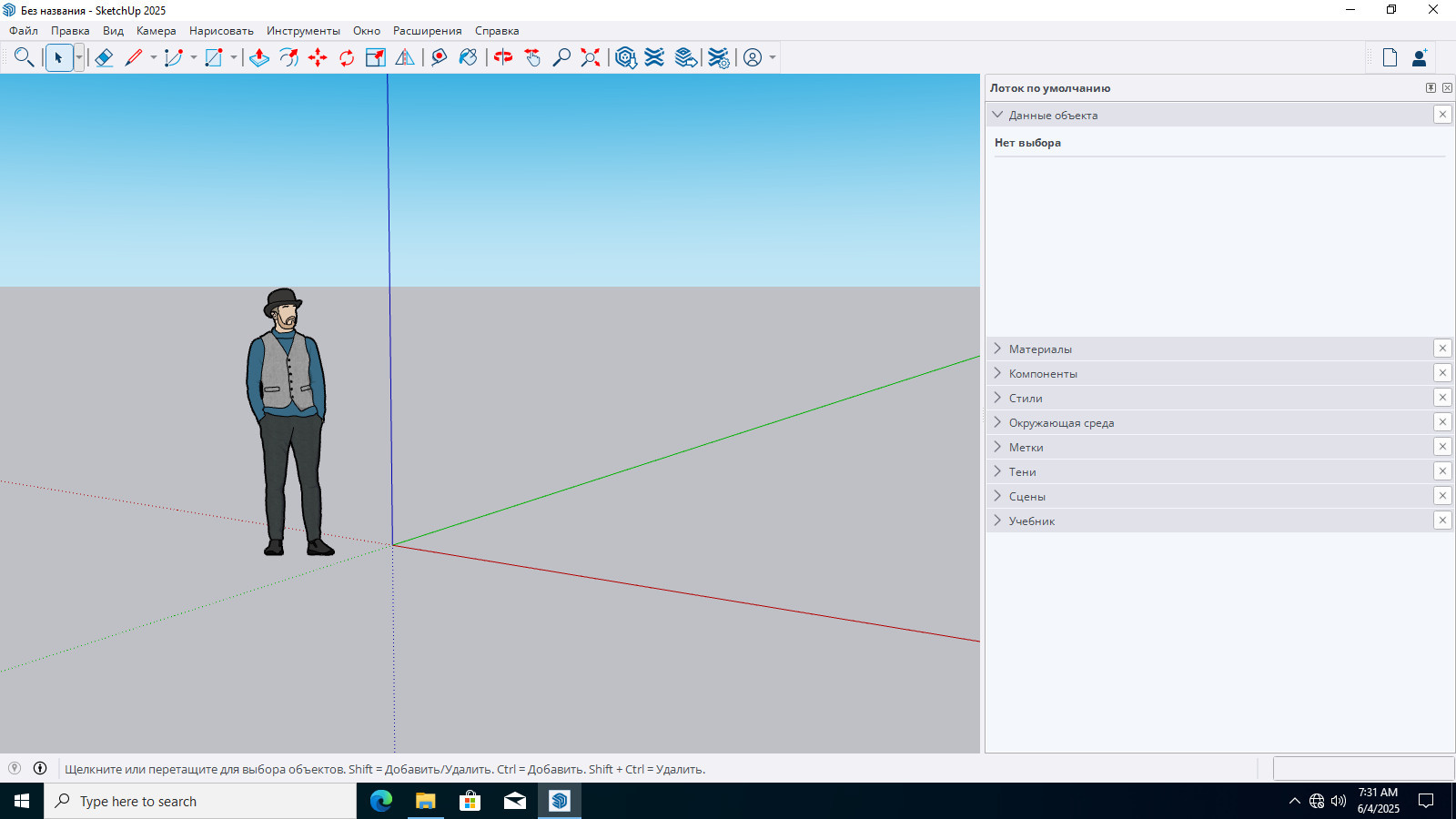Collapse the Данные объекта panel
1456x819 pixels.
997,115
